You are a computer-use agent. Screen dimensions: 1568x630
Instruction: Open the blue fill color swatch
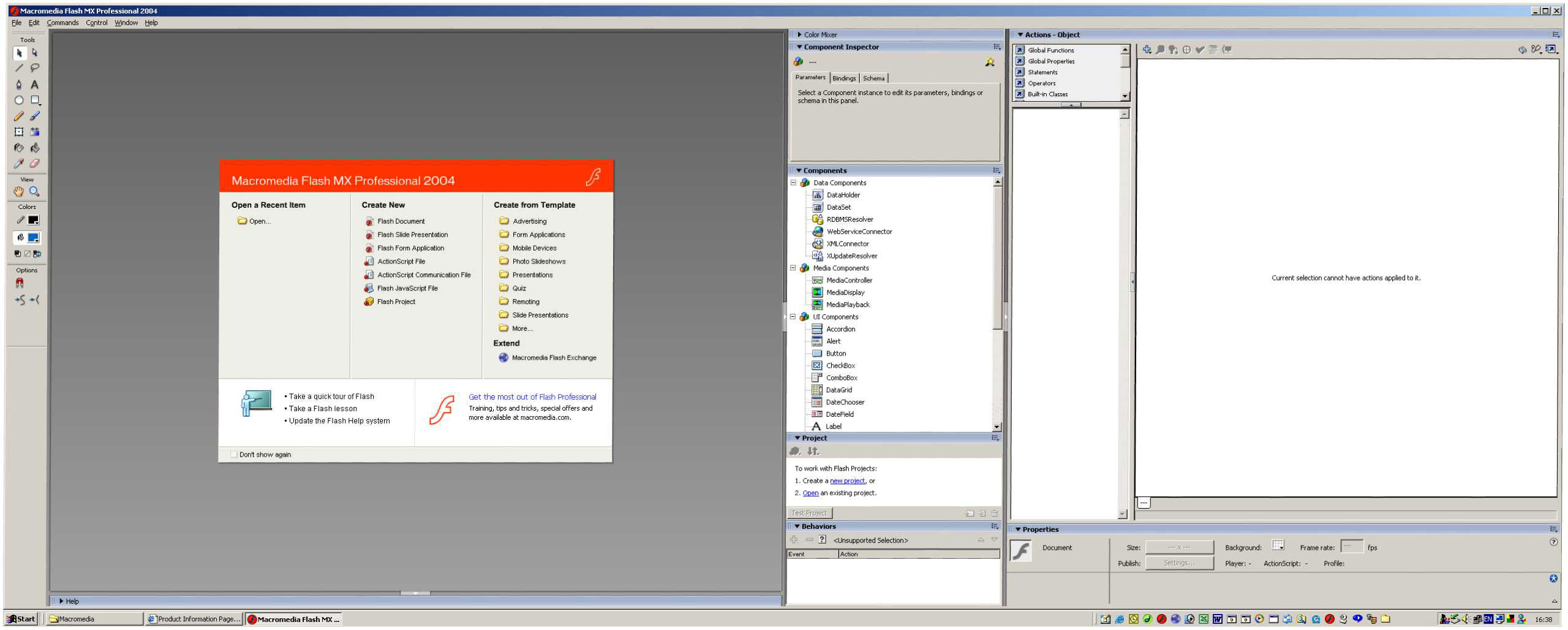pos(34,238)
